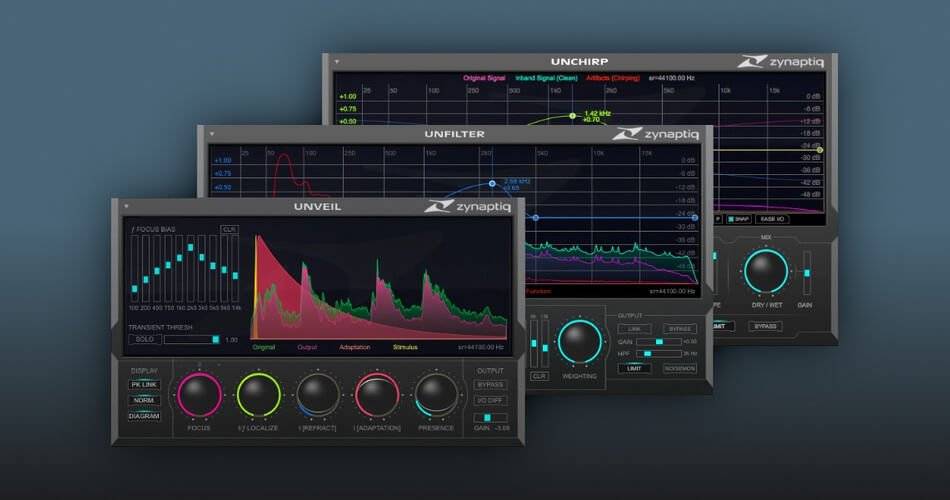Toggle NORM display button in UNVEIL
950x500 pixels.
(144, 401)
